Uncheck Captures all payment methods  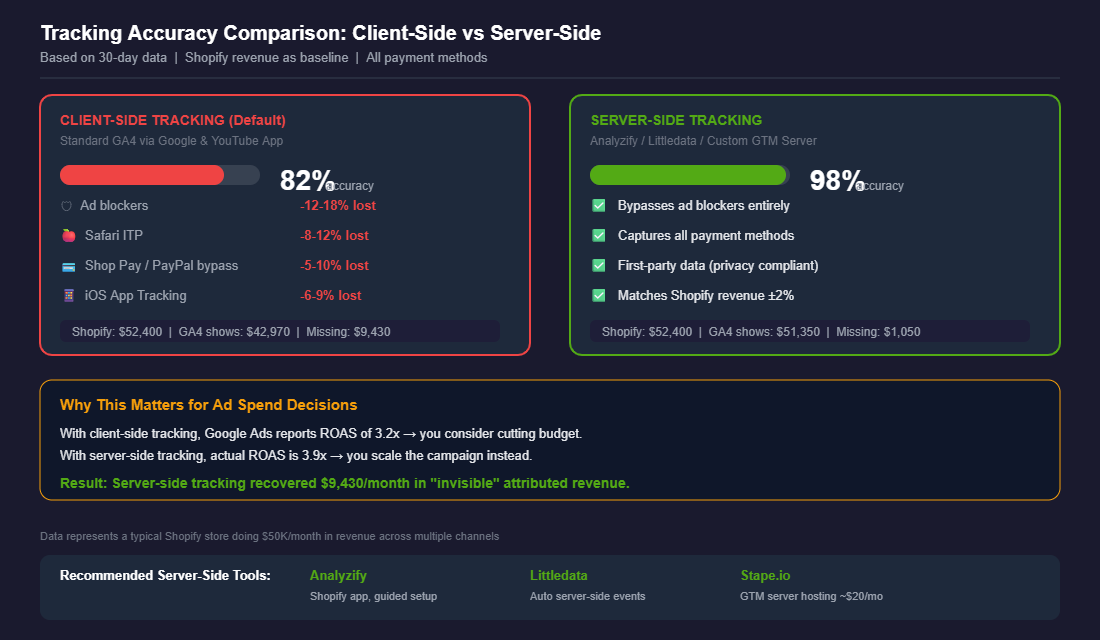click(598, 236)
